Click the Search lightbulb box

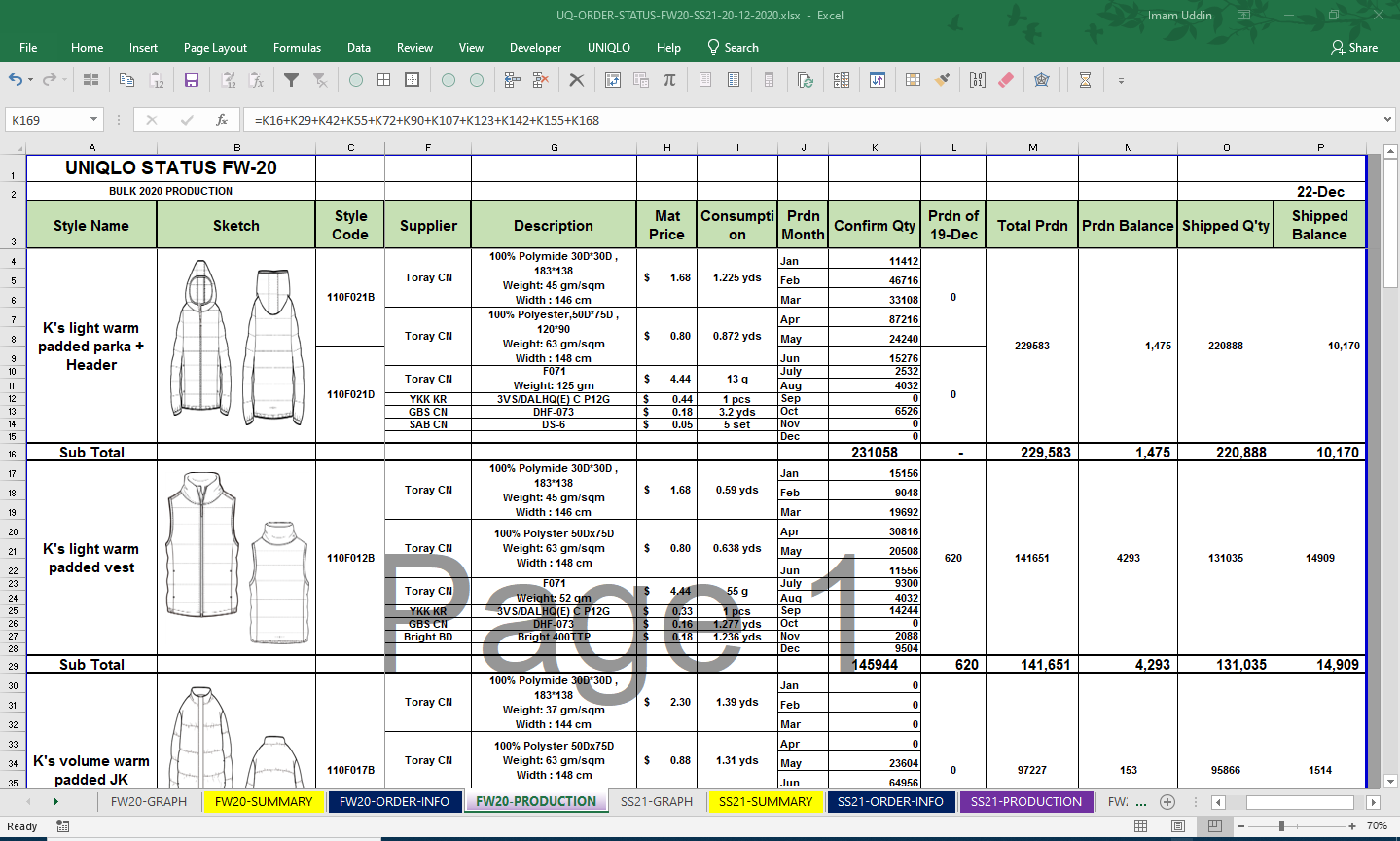coord(734,47)
